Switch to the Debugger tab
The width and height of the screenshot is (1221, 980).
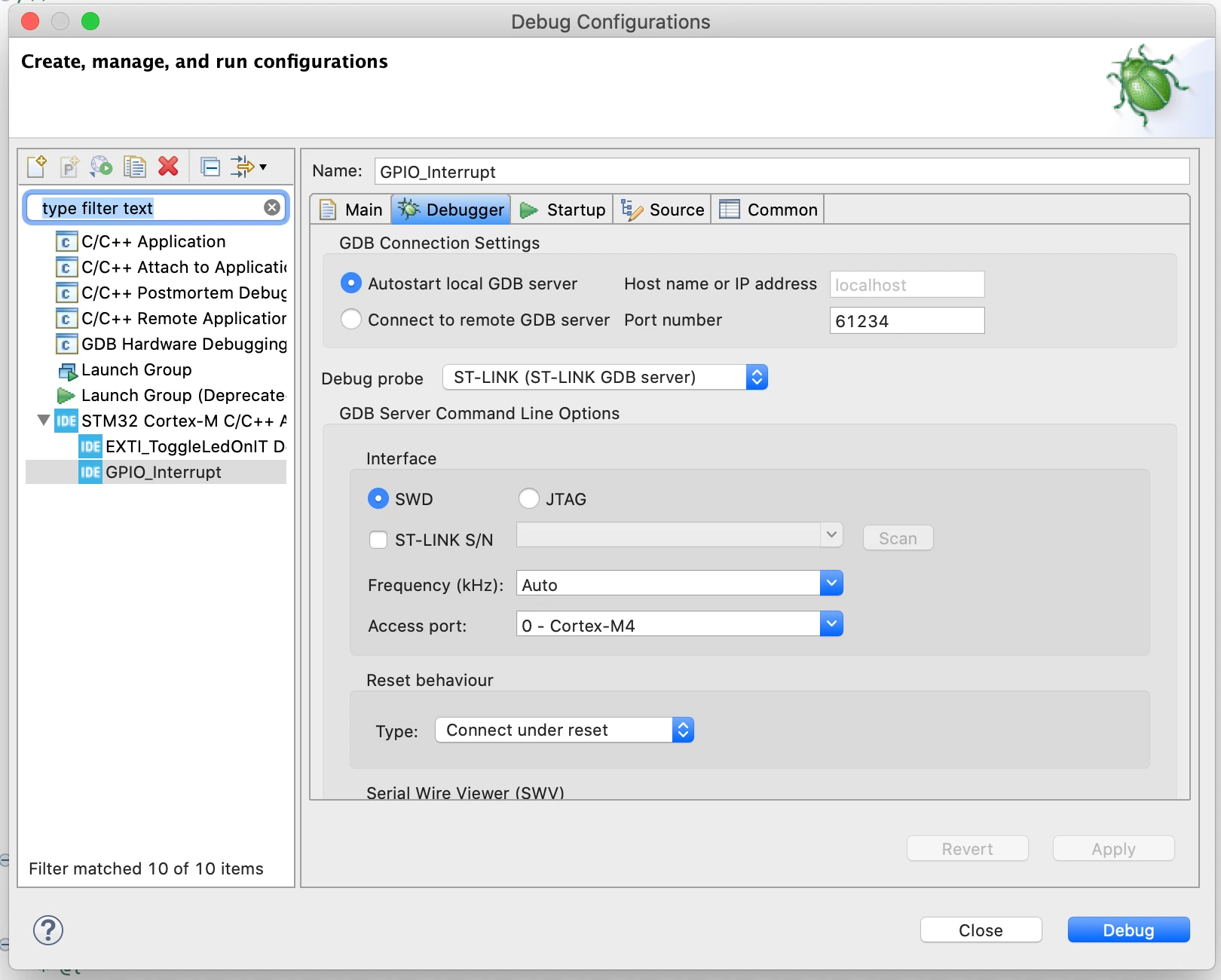click(451, 210)
